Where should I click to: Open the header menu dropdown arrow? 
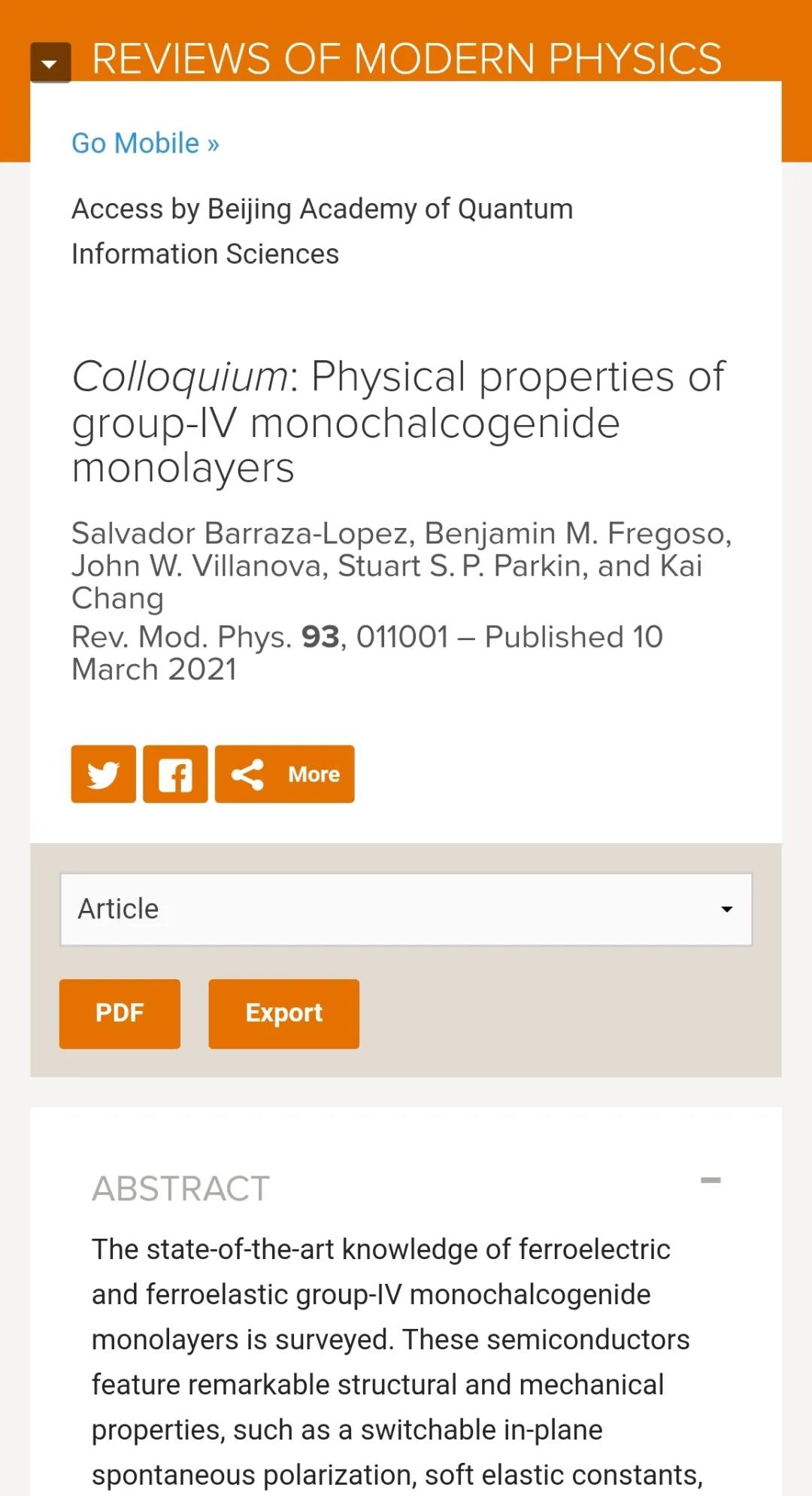coord(50,62)
